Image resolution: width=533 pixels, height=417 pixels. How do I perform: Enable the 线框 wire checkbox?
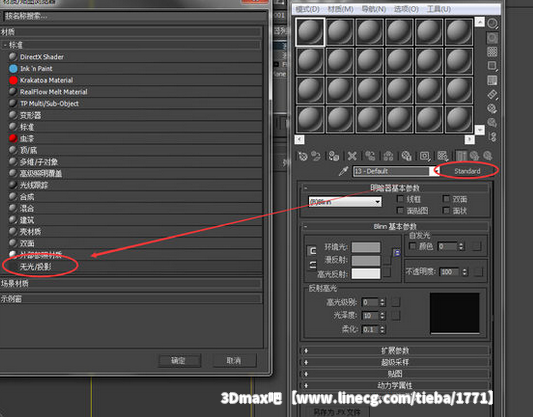400,199
